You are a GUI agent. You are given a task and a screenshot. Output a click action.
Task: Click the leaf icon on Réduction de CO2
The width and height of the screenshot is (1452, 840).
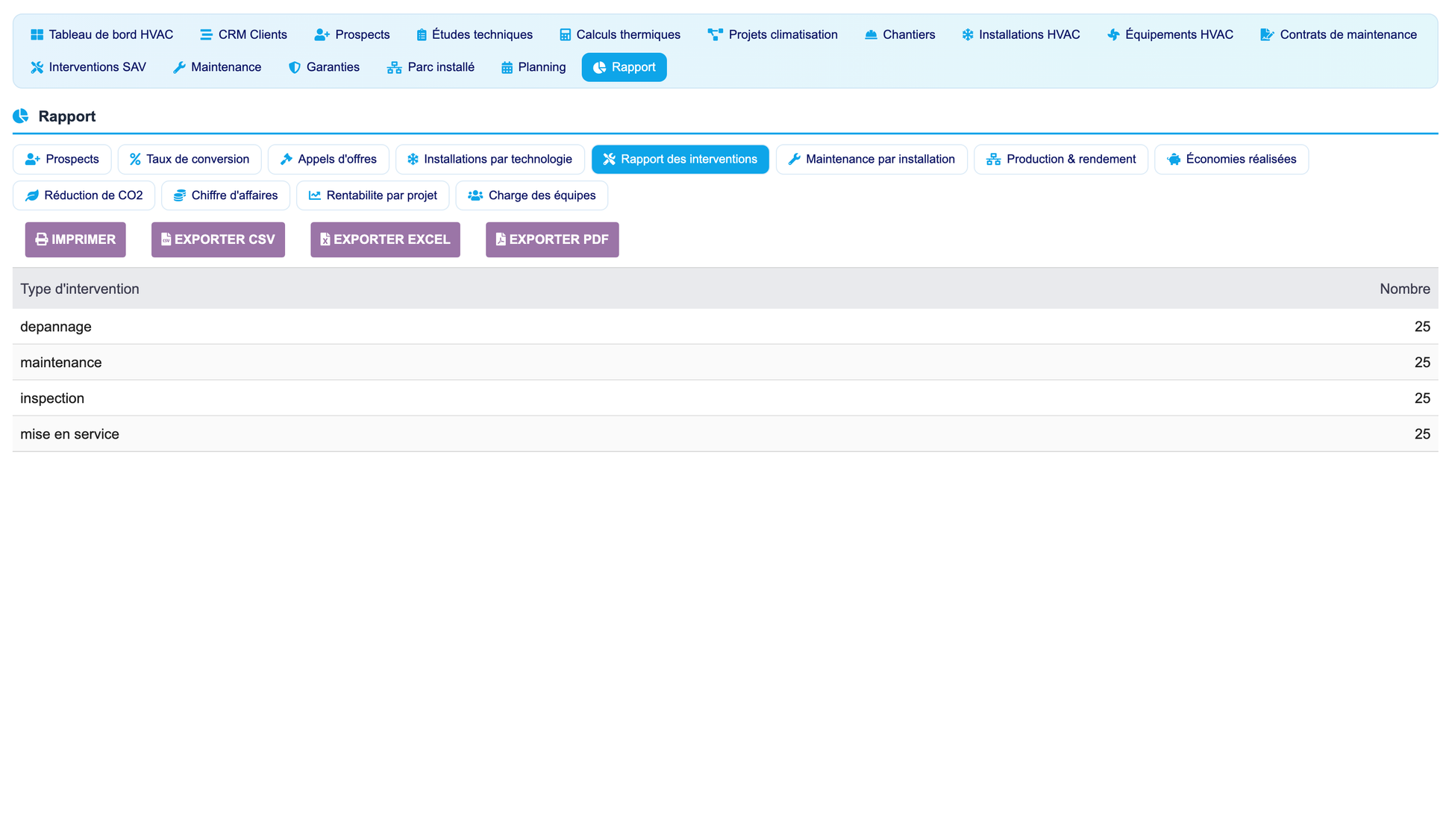click(x=31, y=196)
